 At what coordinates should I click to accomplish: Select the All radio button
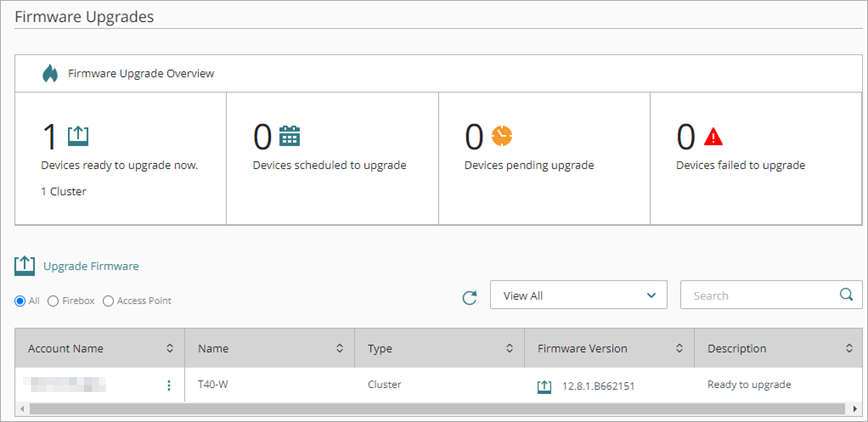tap(20, 301)
